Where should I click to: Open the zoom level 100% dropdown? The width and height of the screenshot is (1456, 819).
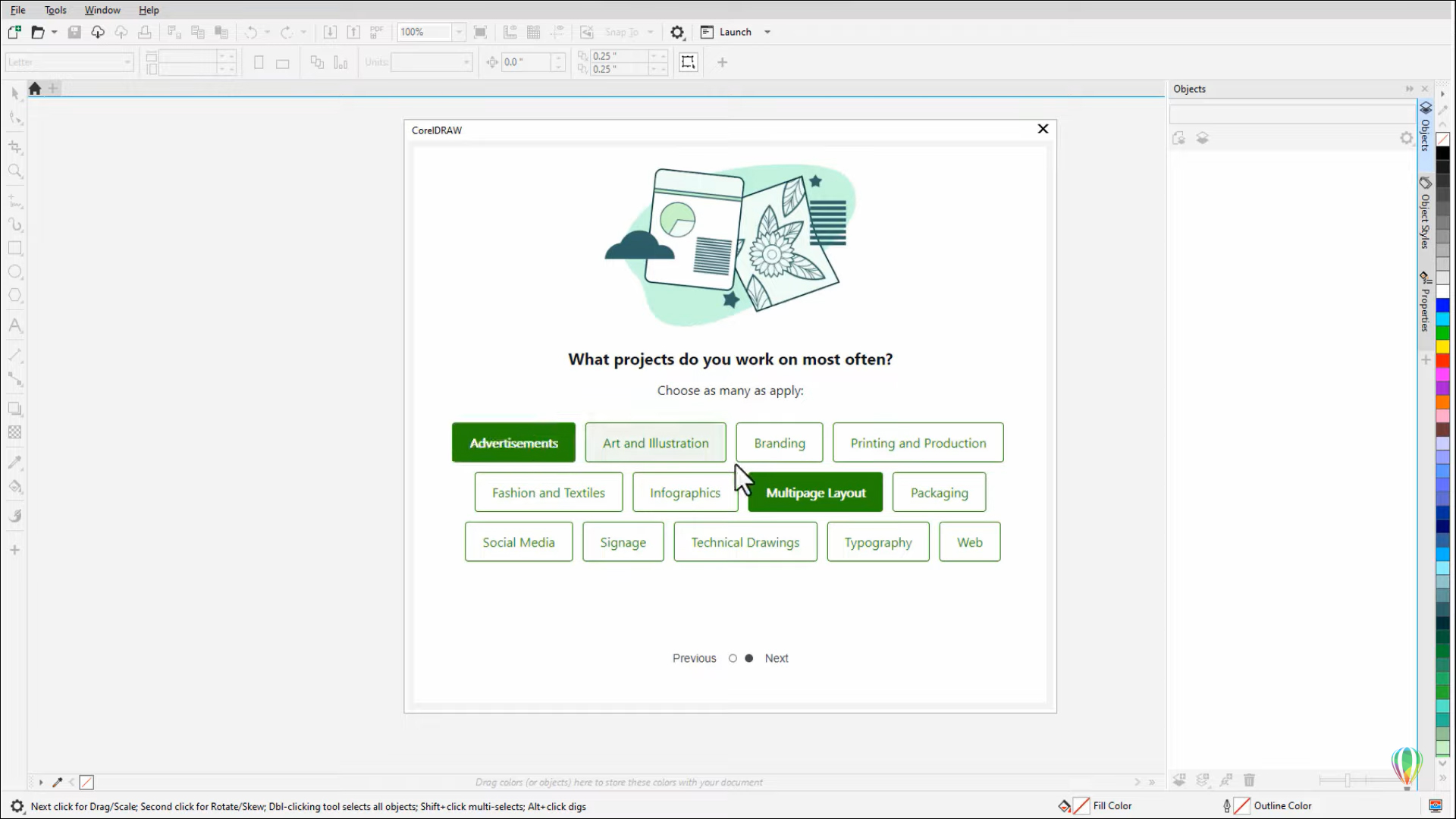pyautogui.click(x=459, y=32)
